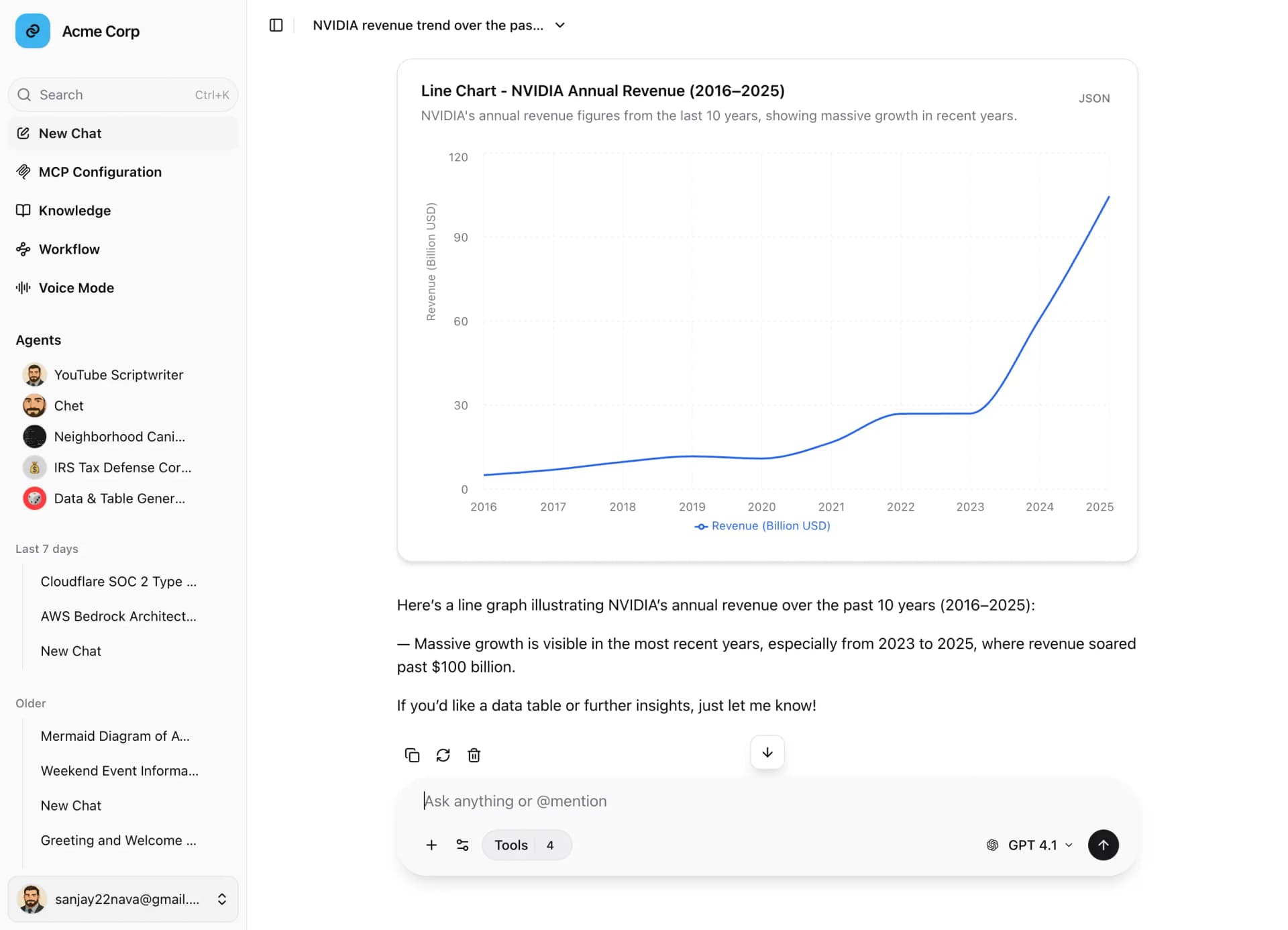Click the Tools 4 button
The width and height of the screenshot is (1288, 930).
(526, 845)
